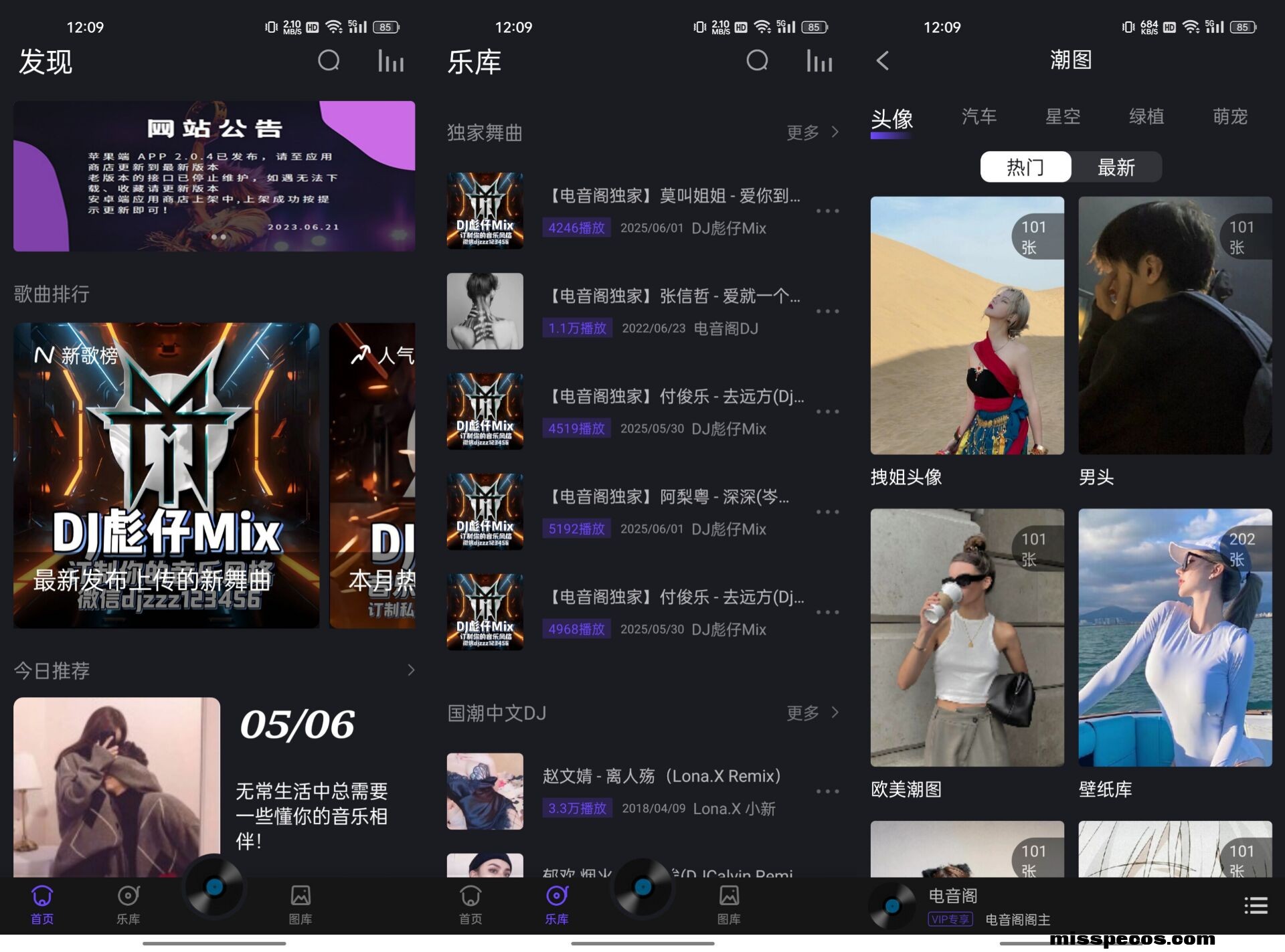Tap the 电音阁 now-playing title

953,896
